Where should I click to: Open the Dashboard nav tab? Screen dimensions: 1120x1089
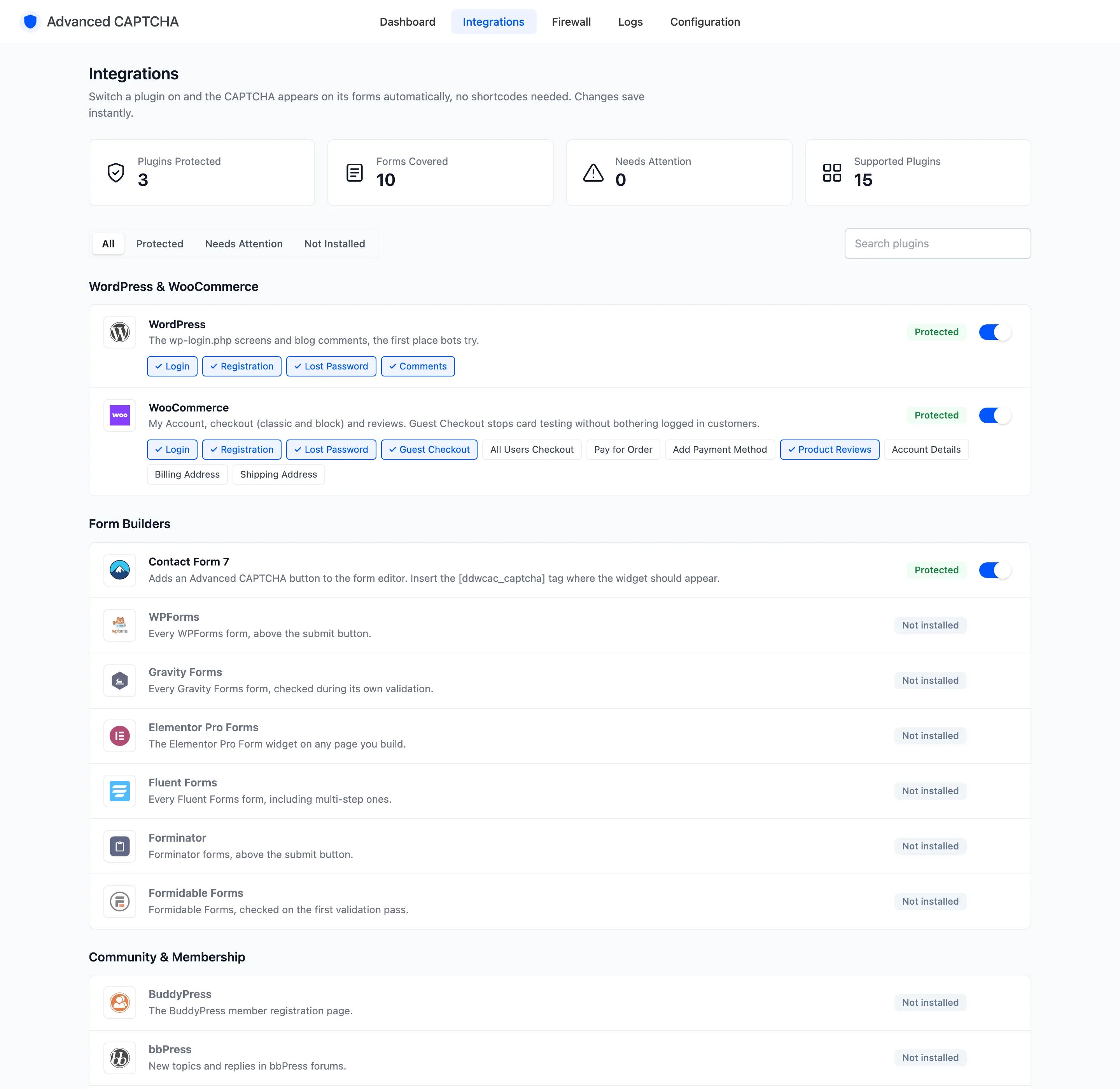point(407,22)
